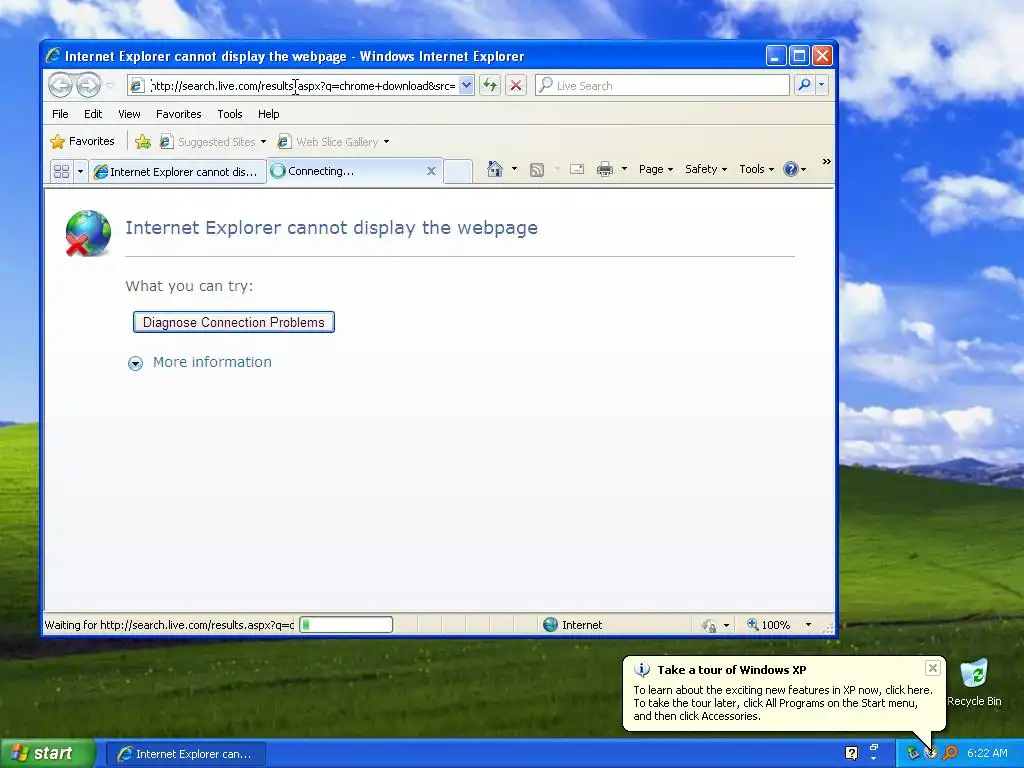The image size is (1024, 768).
Task: Show more command bar items chevron
Action: (826, 162)
